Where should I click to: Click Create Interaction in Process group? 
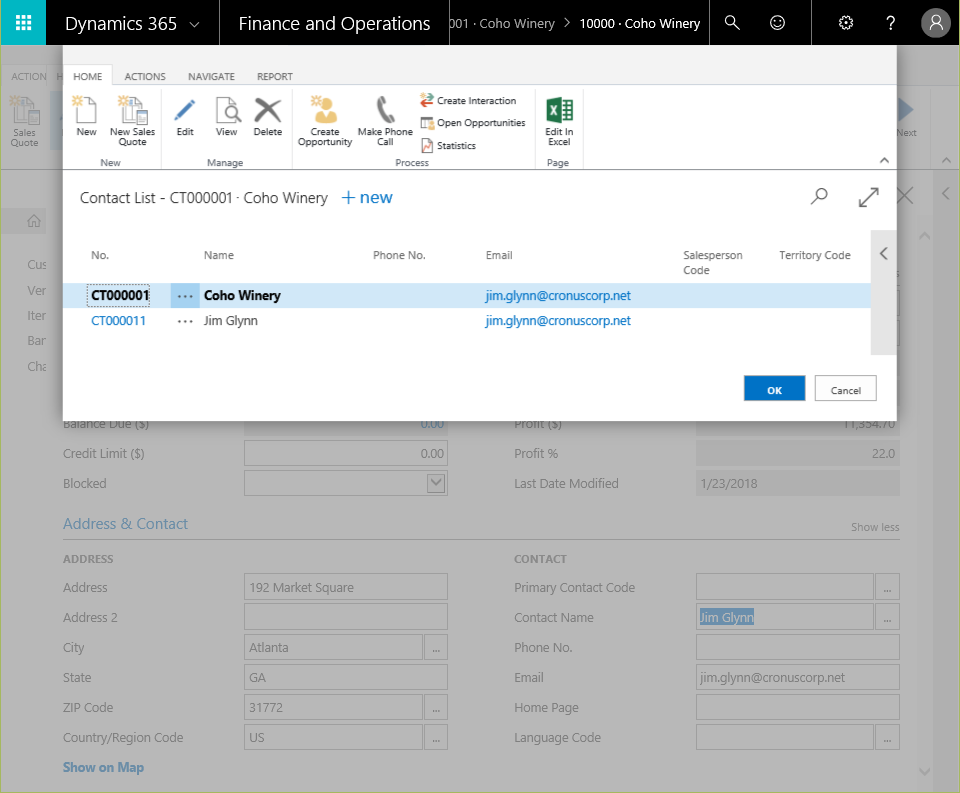(468, 100)
